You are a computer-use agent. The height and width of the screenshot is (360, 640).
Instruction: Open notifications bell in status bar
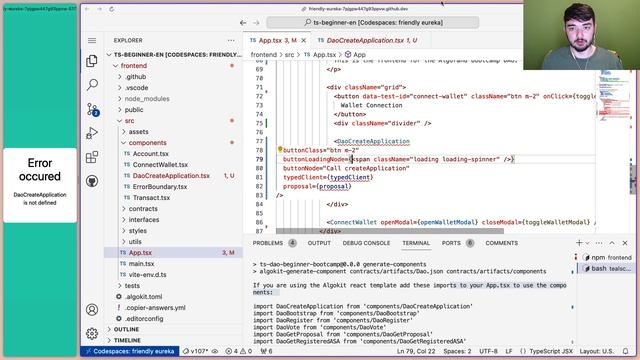[x=625, y=351]
